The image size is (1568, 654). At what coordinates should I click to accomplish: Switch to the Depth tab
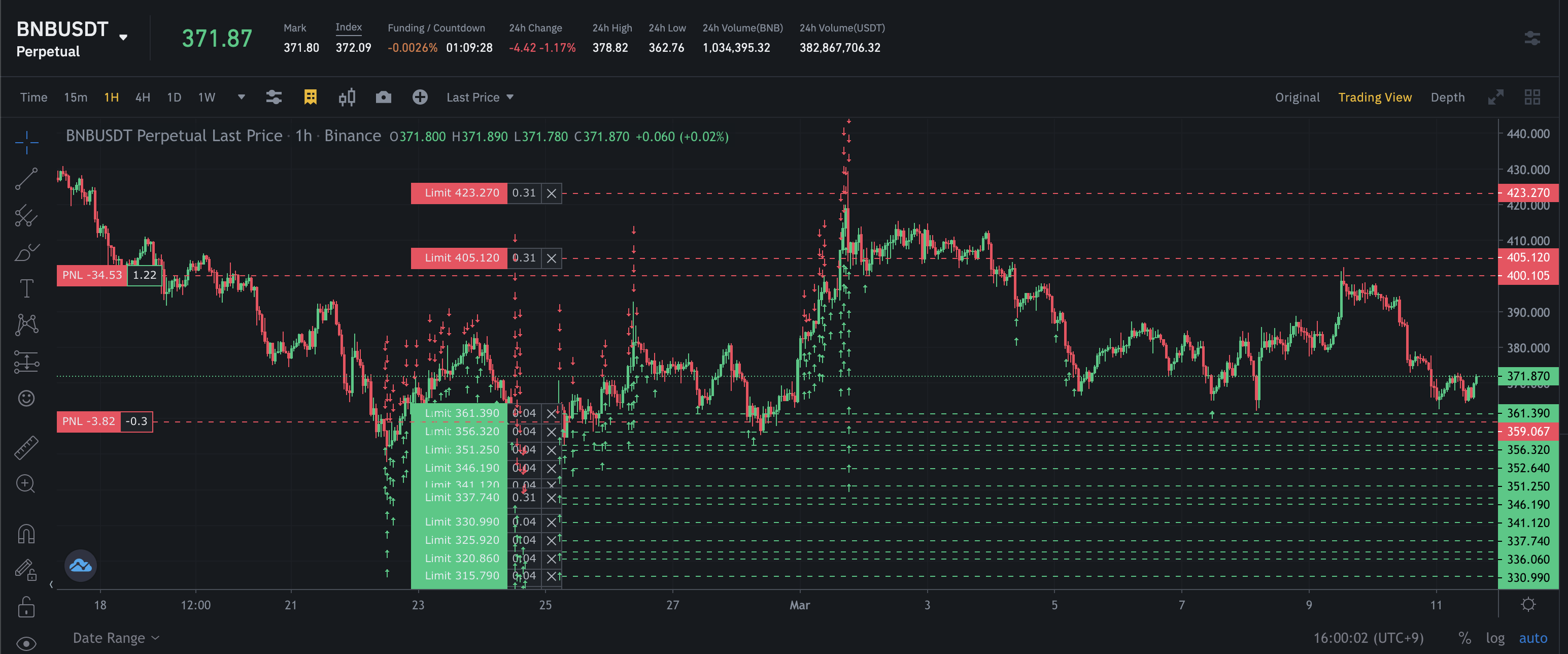coord(1447,97)
